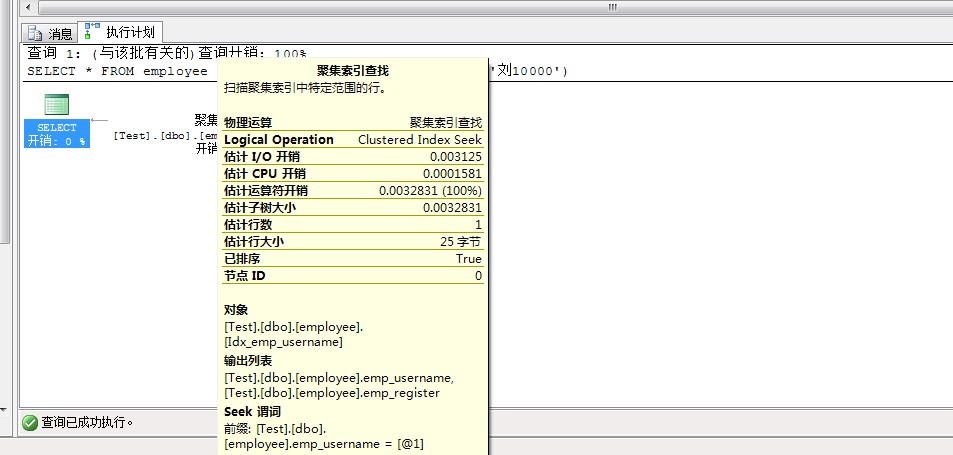This screenshot has height=455, width=953.
Task: Click the horizontal scrollbar left arrow
Action: point(28,7)
